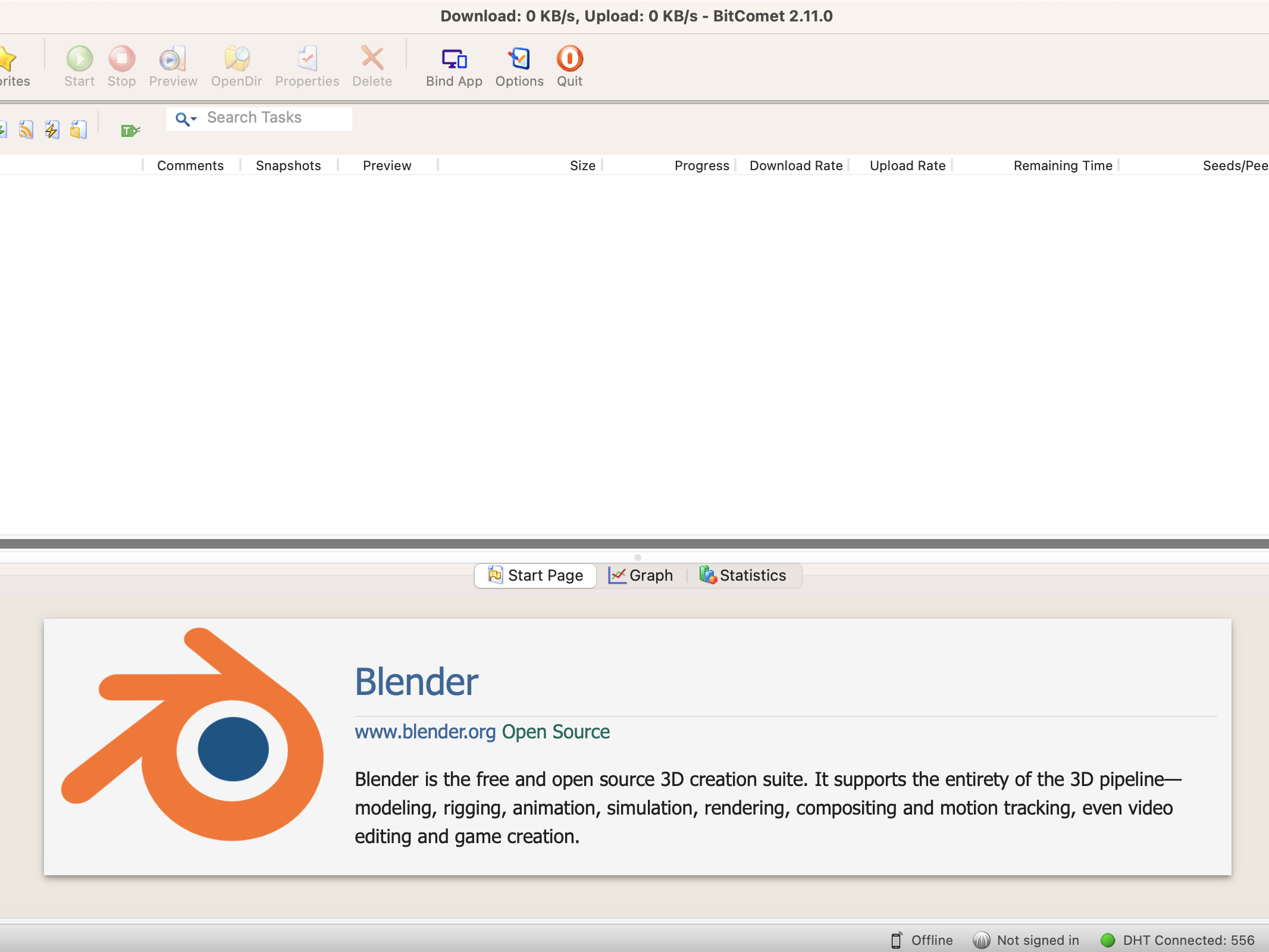
Task: Click the Properties toolbar icon
Action: tap(307, 59)
